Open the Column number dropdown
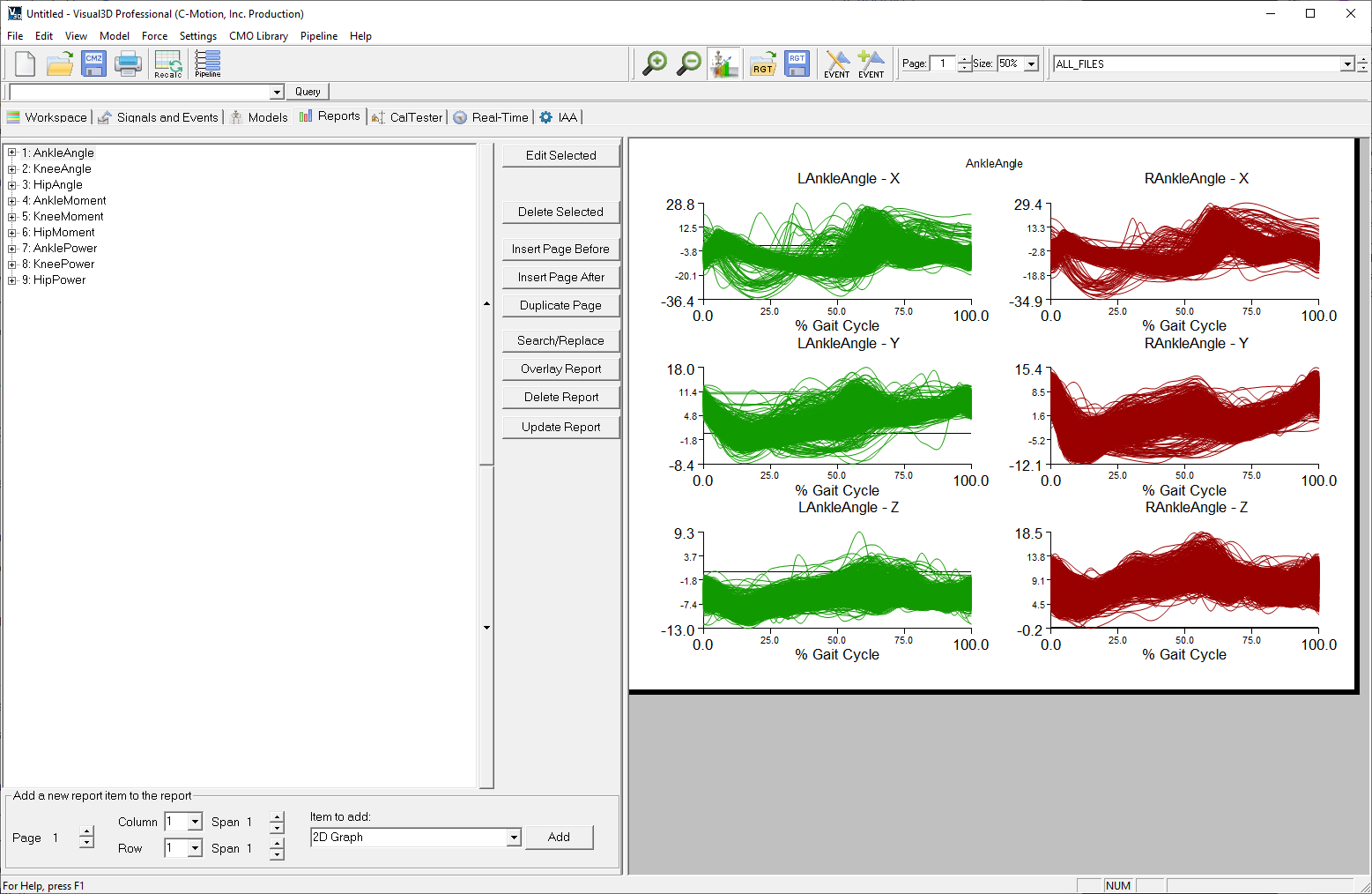 tap(195, 822)
